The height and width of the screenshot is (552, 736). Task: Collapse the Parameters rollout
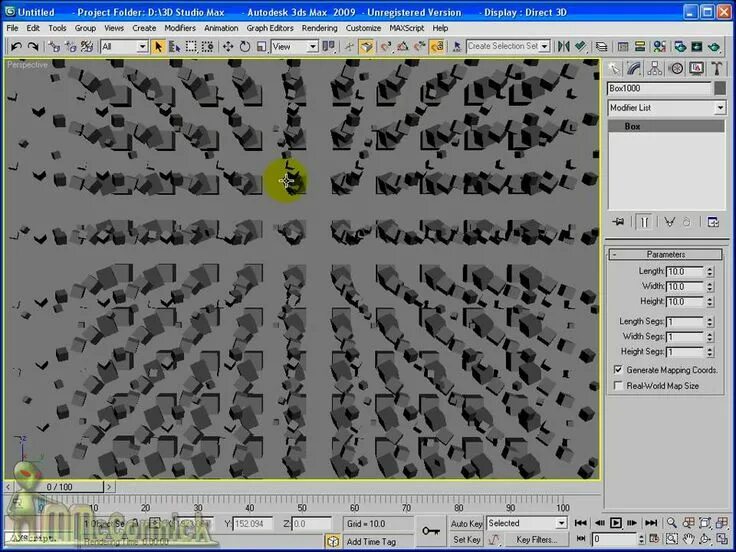pos(666,254)
